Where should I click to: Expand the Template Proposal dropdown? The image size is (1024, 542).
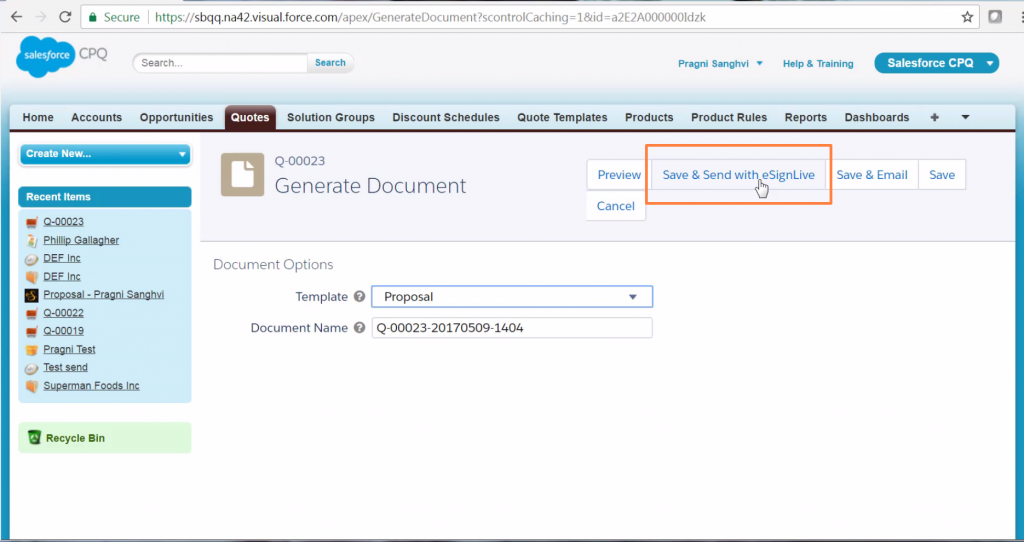pyautogui.click(x=512, y=296)
